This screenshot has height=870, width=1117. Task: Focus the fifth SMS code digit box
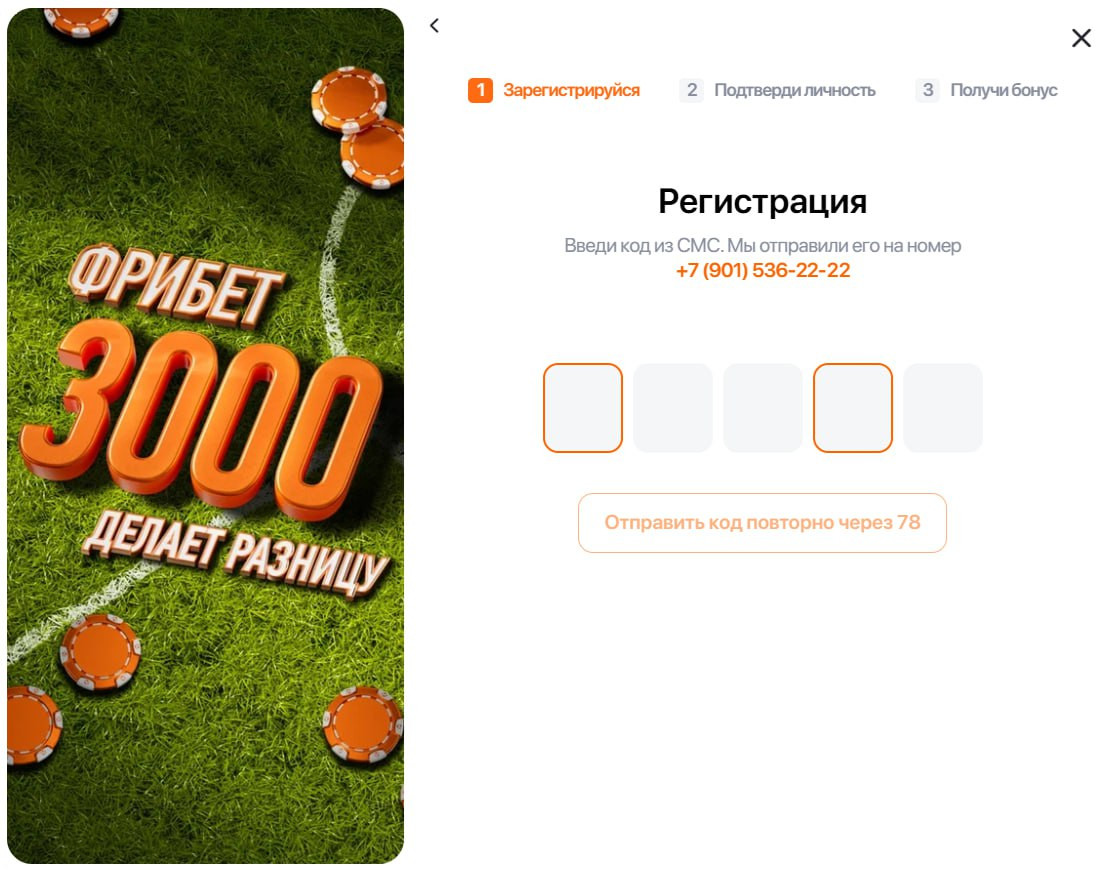click(x=943, y=408)
